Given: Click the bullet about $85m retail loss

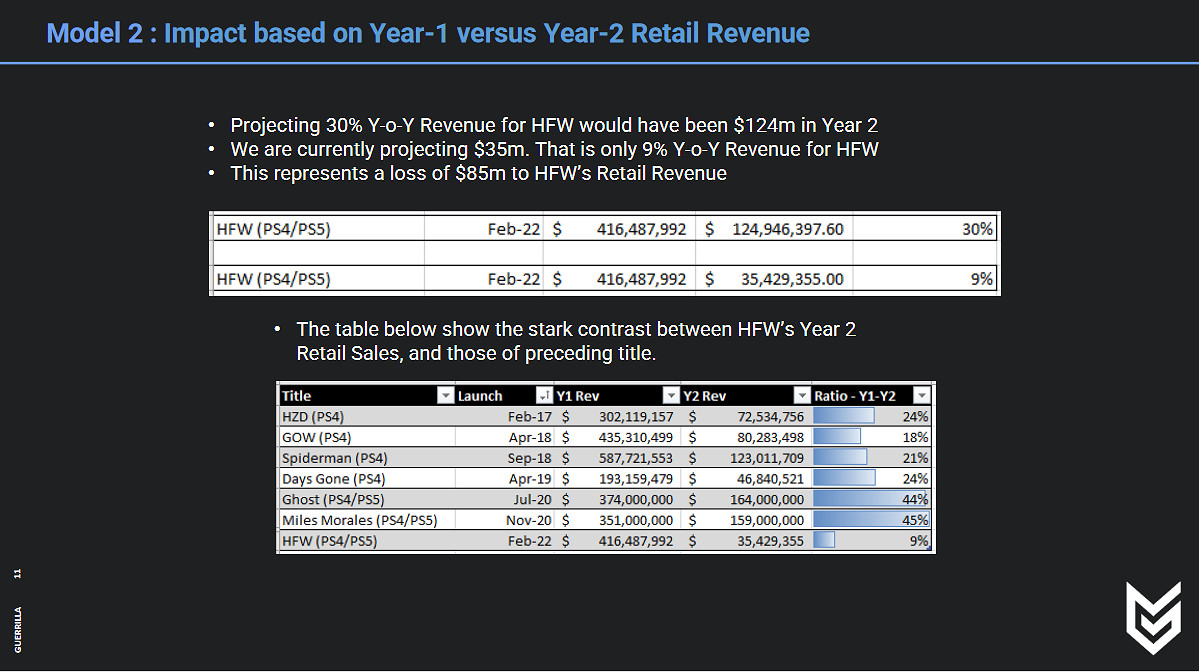Looking at the screenshot, I should click(478, 173).
